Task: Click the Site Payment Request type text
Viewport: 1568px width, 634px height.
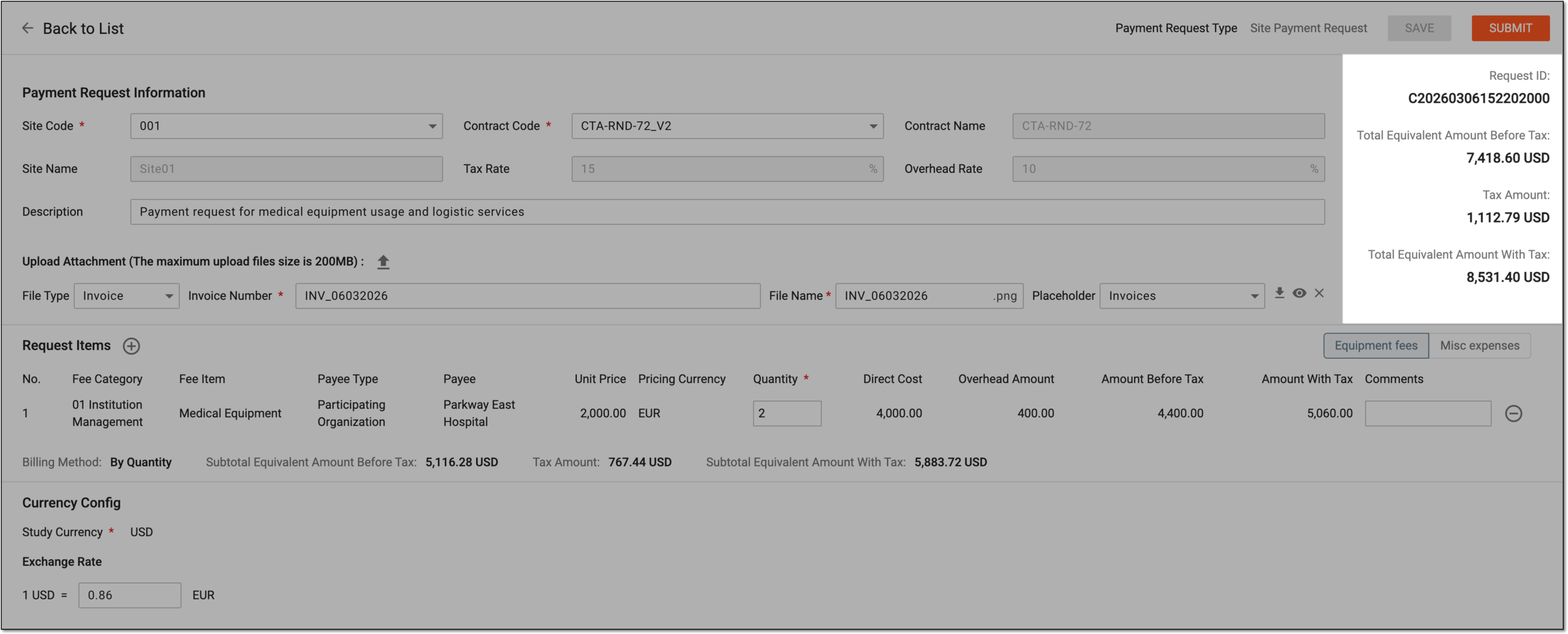Action: (1308, 28)
